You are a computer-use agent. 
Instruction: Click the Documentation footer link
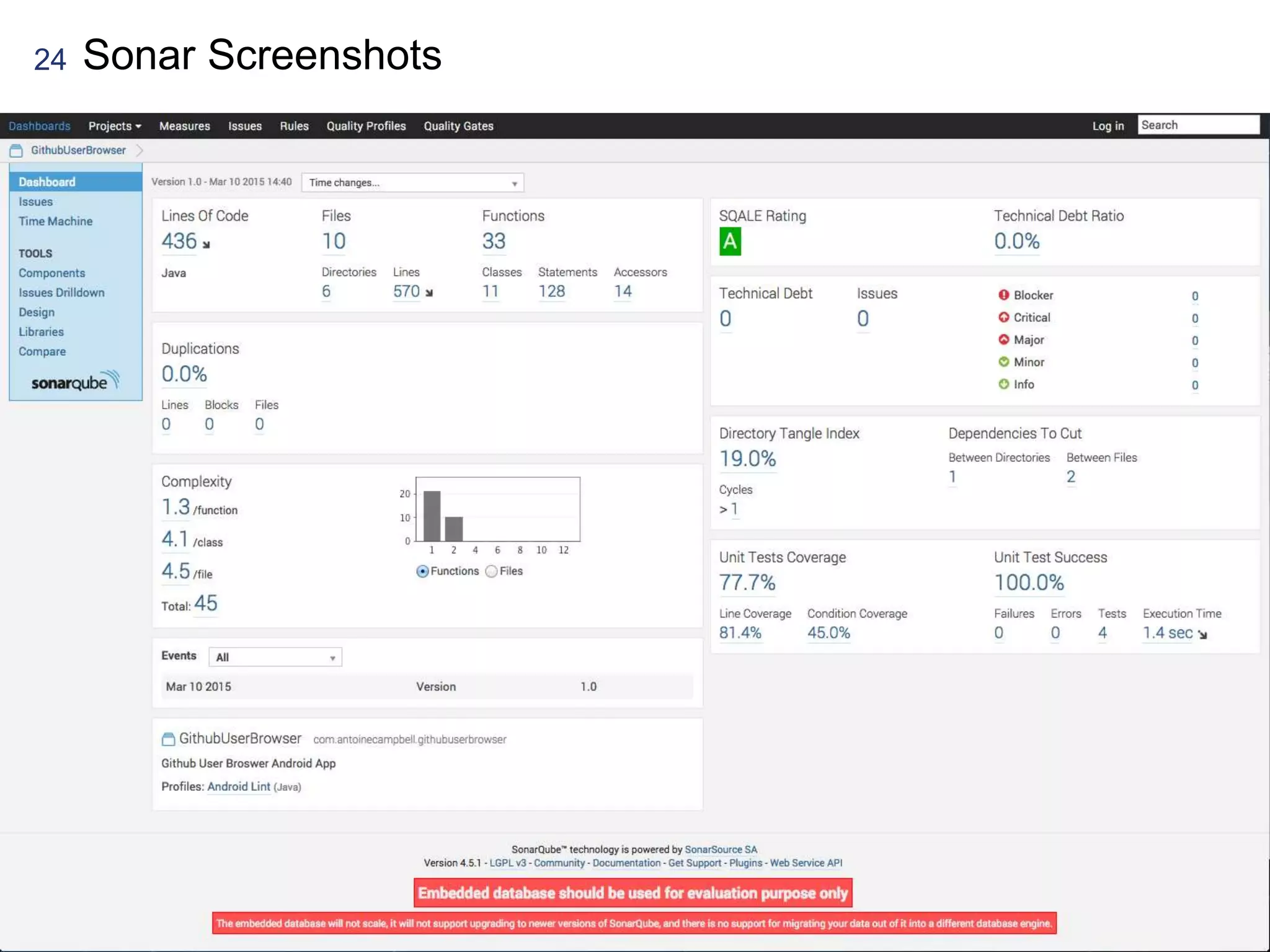coord(626,863)
